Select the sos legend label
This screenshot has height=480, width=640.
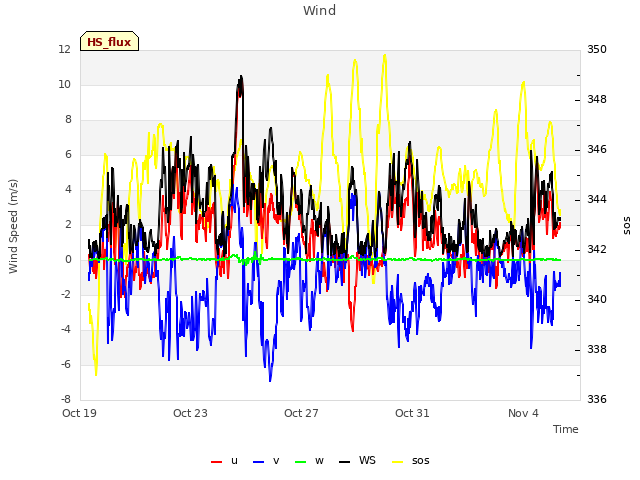pos(420,461)
